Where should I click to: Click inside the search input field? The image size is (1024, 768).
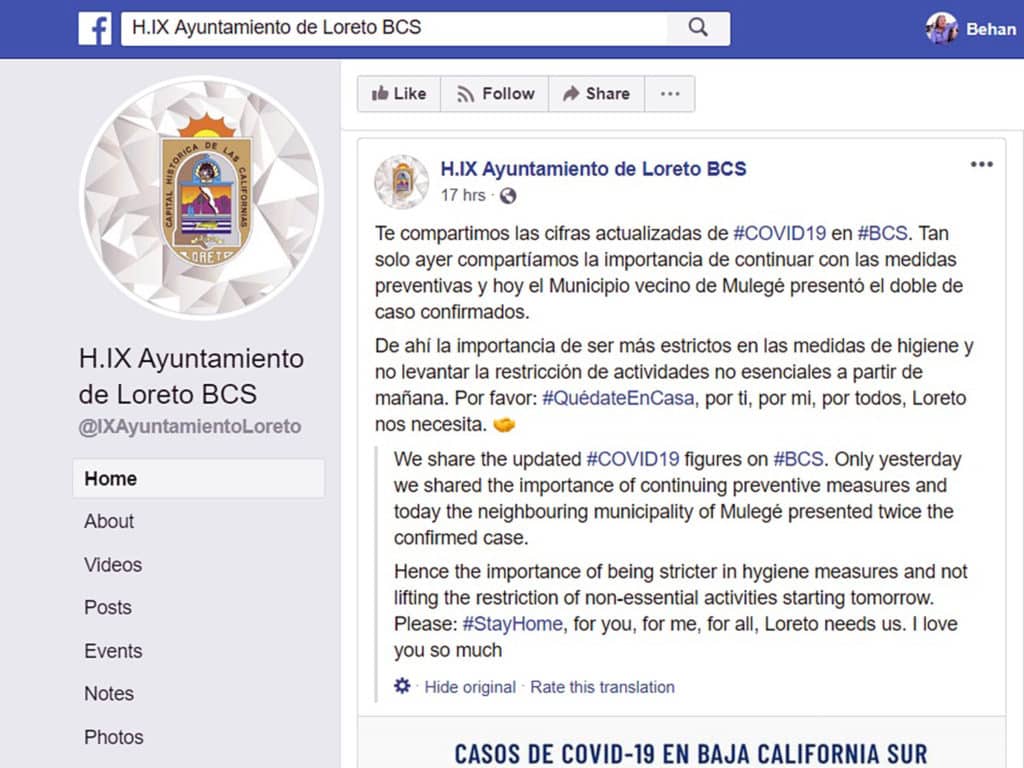(400, 28)
